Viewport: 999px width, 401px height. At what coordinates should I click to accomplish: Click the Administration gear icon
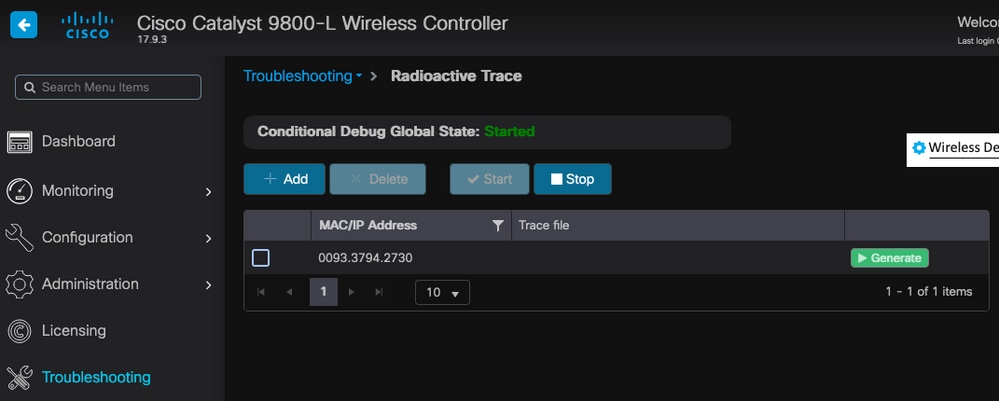pos(19,284)
